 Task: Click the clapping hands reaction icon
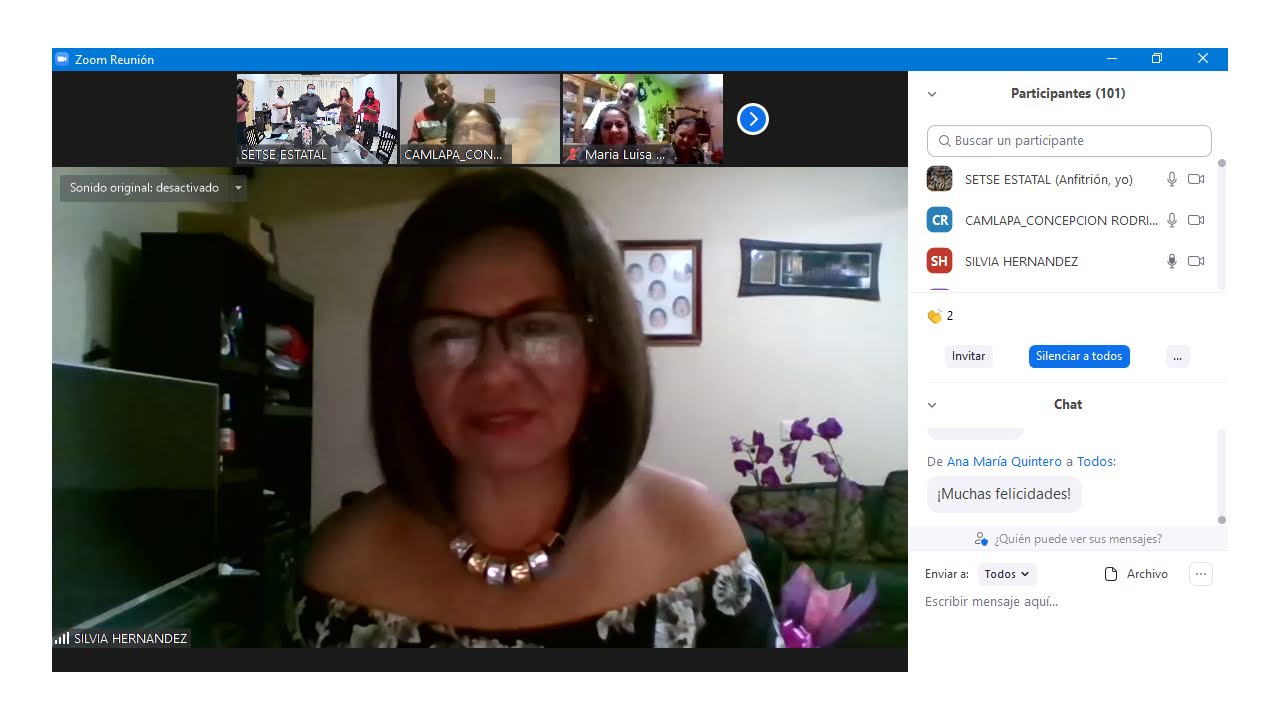click(x=934, y=316)
